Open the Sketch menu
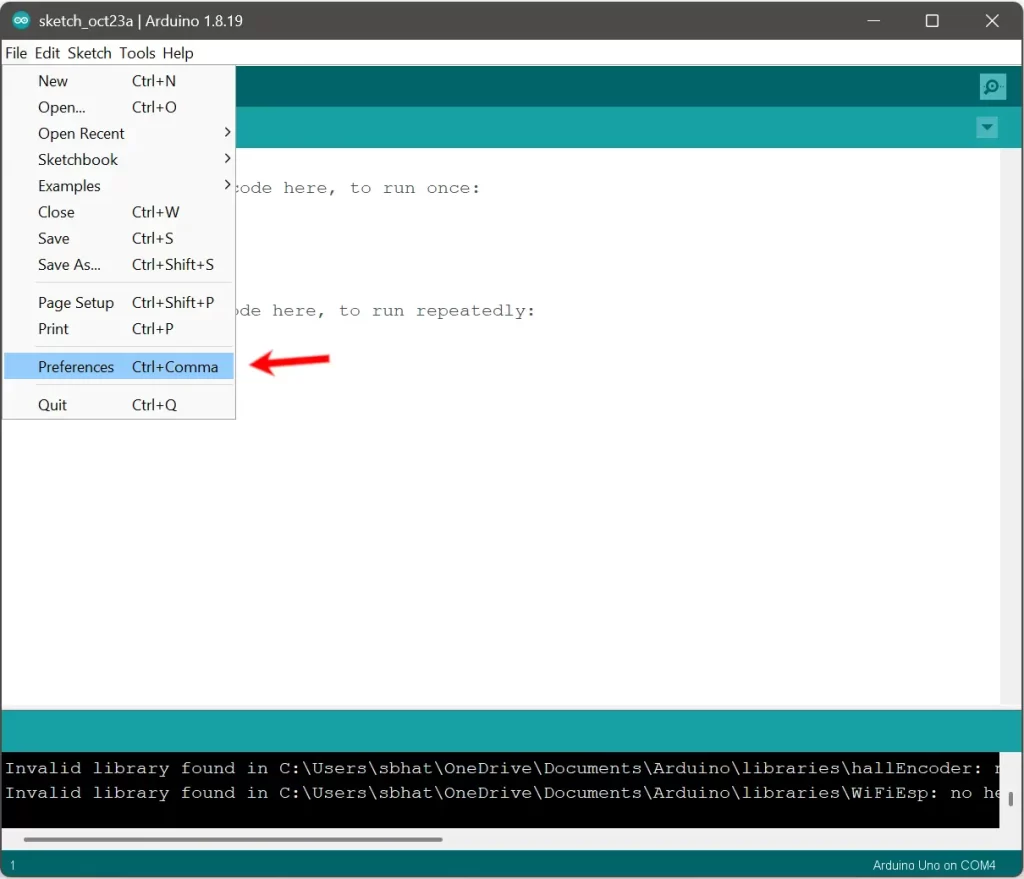Viewport: 1024px width, 879px height. 89,53
